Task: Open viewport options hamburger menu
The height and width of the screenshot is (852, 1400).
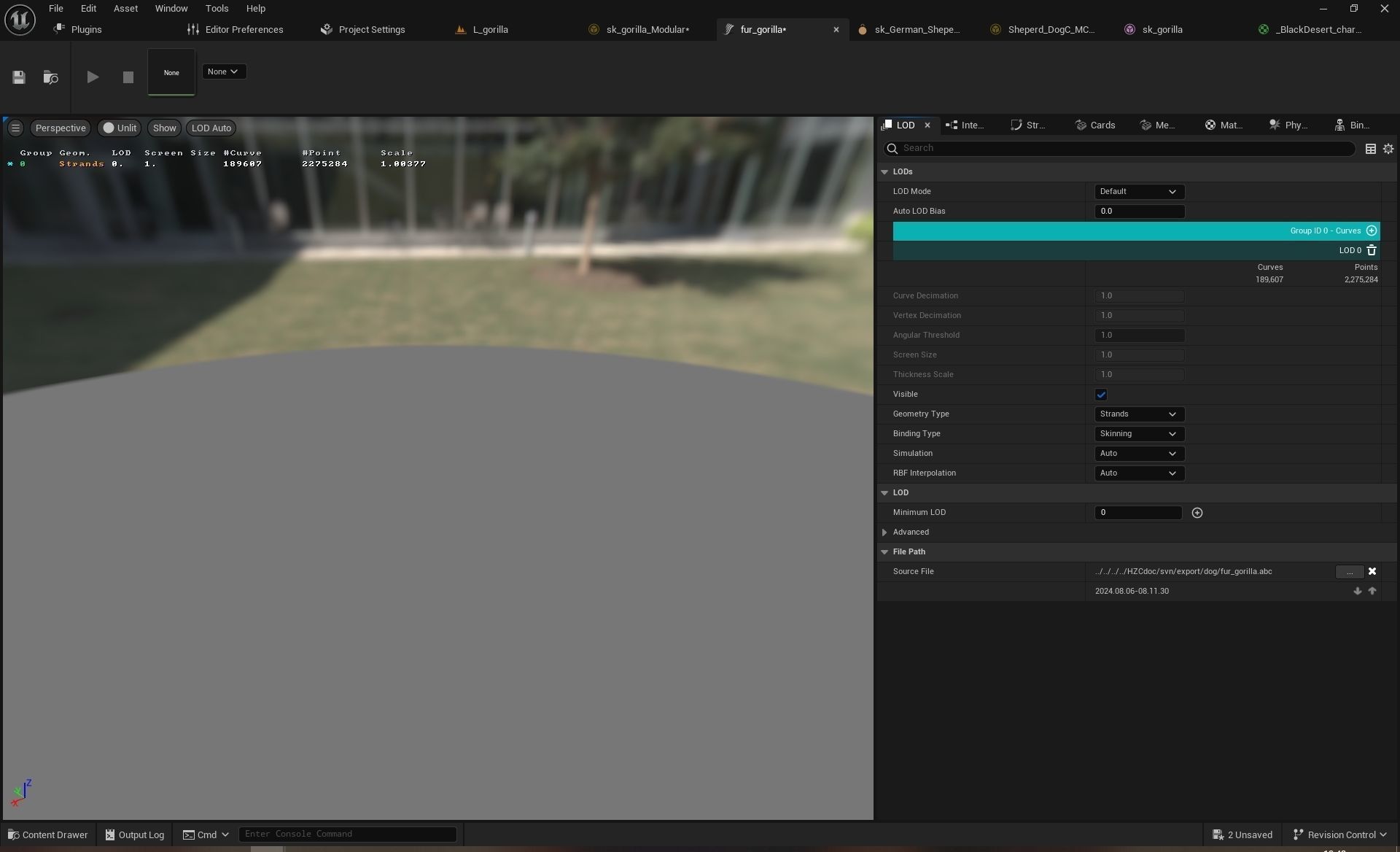Action: coord(15,128)
